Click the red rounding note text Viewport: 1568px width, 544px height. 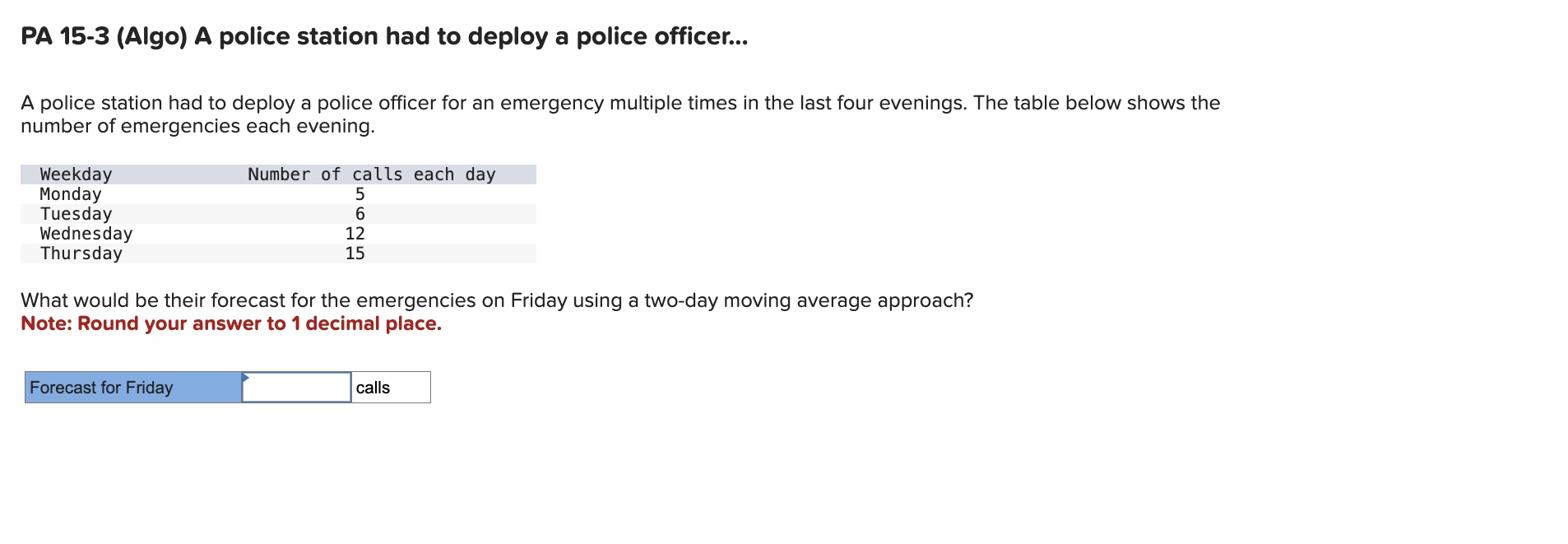coord(231,323)
